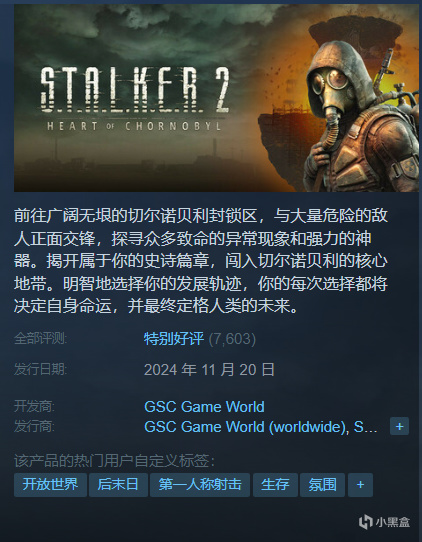
Task: Click the 全部评测 label
Action: coord(40,338)
